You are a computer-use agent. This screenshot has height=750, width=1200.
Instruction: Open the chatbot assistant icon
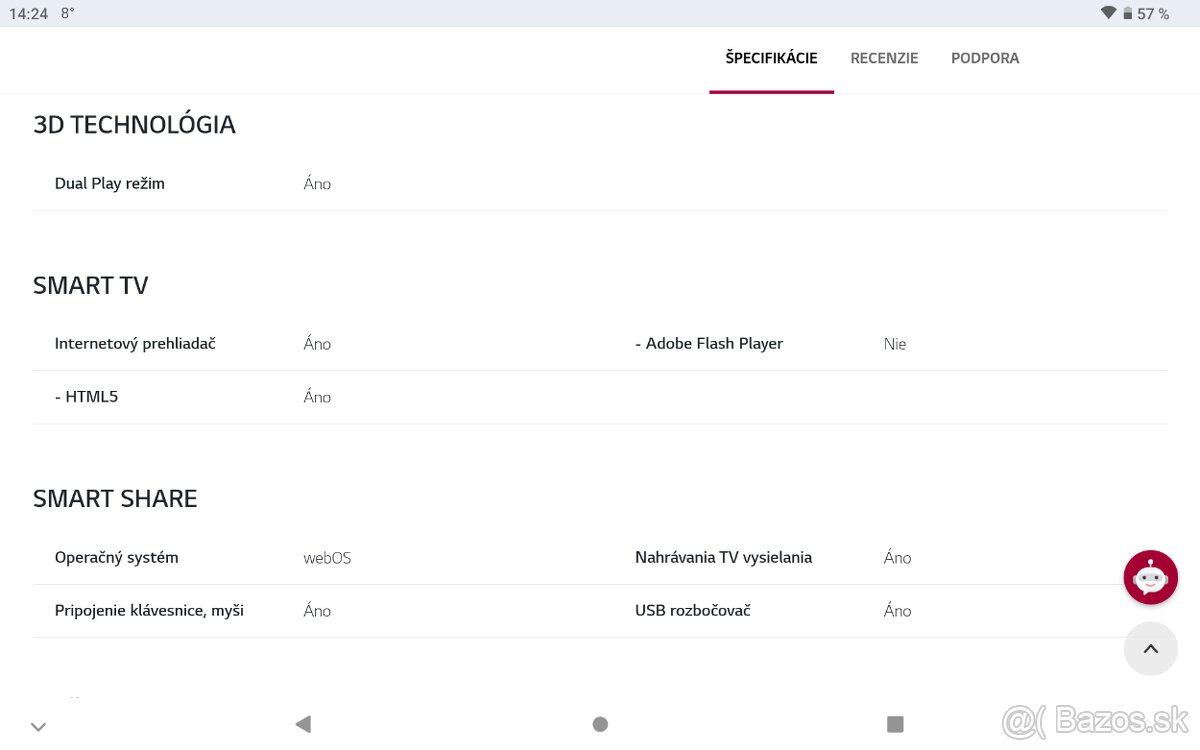click(1151, 577)
